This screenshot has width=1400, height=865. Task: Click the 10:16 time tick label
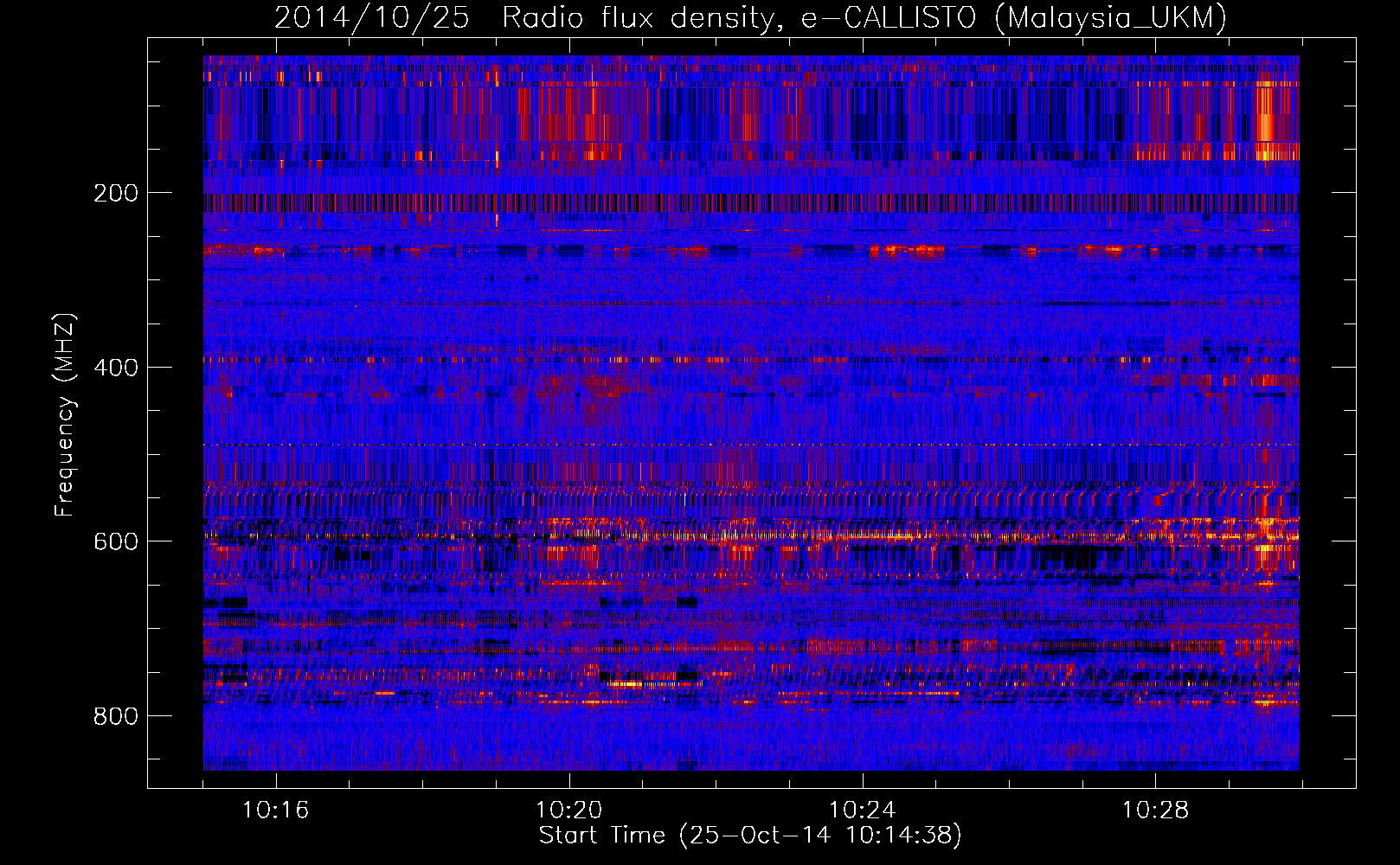click(x=276, y=810)
